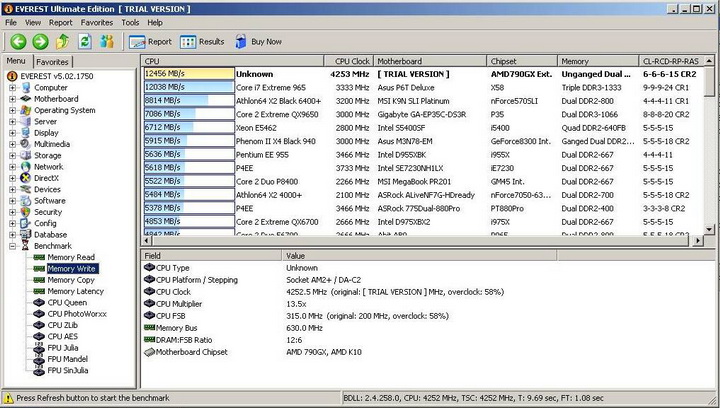Screen dimensions: 720x408
Task: Select the Database icon in the tree
Action: click(x=26, y=235)
